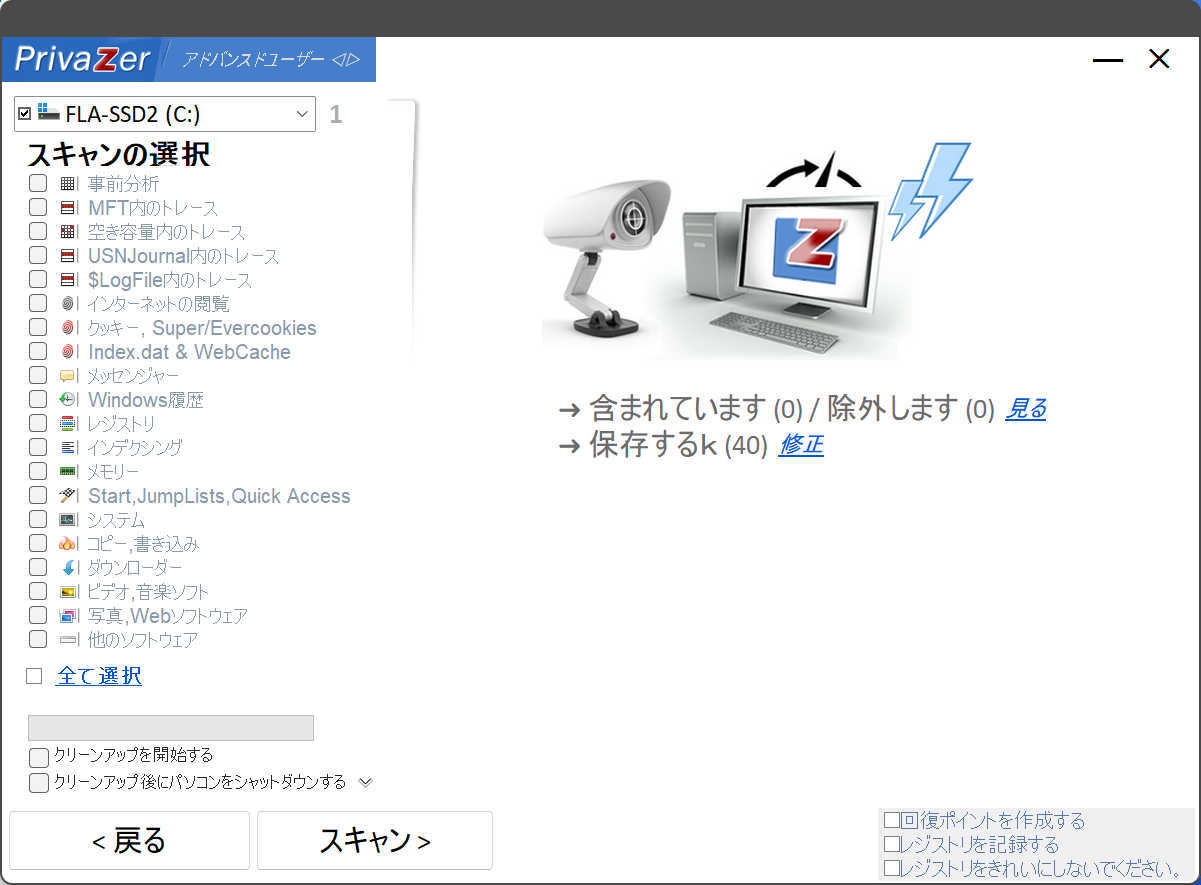Screen dimensions: 1201x885
Task: Click the ビデオ,音楽ソフト icon
Action: point(68,592)
